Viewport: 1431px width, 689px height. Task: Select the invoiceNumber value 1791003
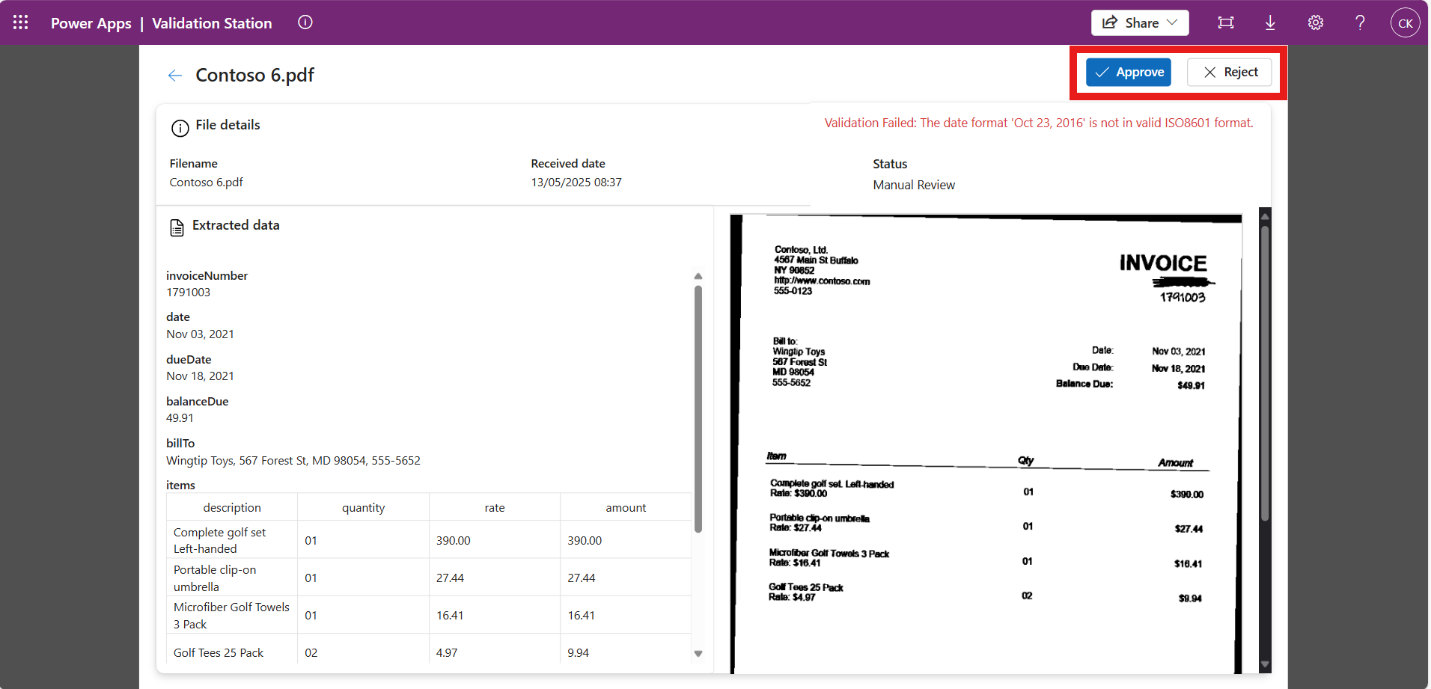coord(188,293)
